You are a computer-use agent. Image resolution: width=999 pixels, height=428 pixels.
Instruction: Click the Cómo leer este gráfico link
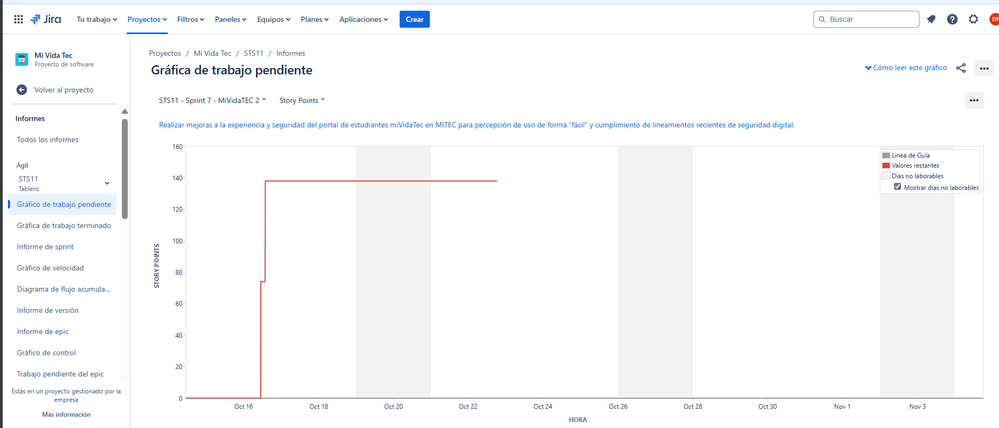point(906,68)
